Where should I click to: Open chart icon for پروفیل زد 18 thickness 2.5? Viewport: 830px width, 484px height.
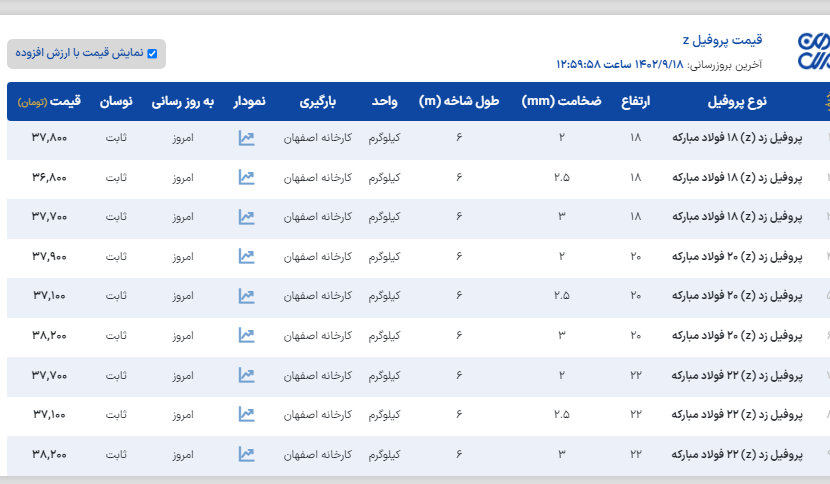click(246, 177)
